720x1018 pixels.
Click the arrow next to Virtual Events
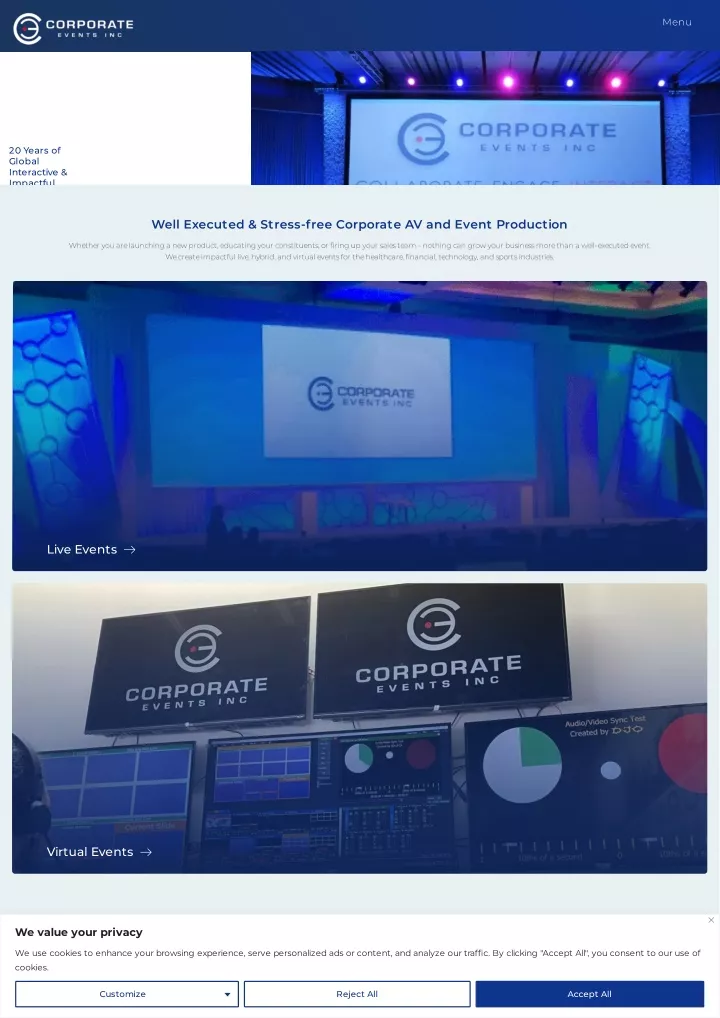[146, 852]
